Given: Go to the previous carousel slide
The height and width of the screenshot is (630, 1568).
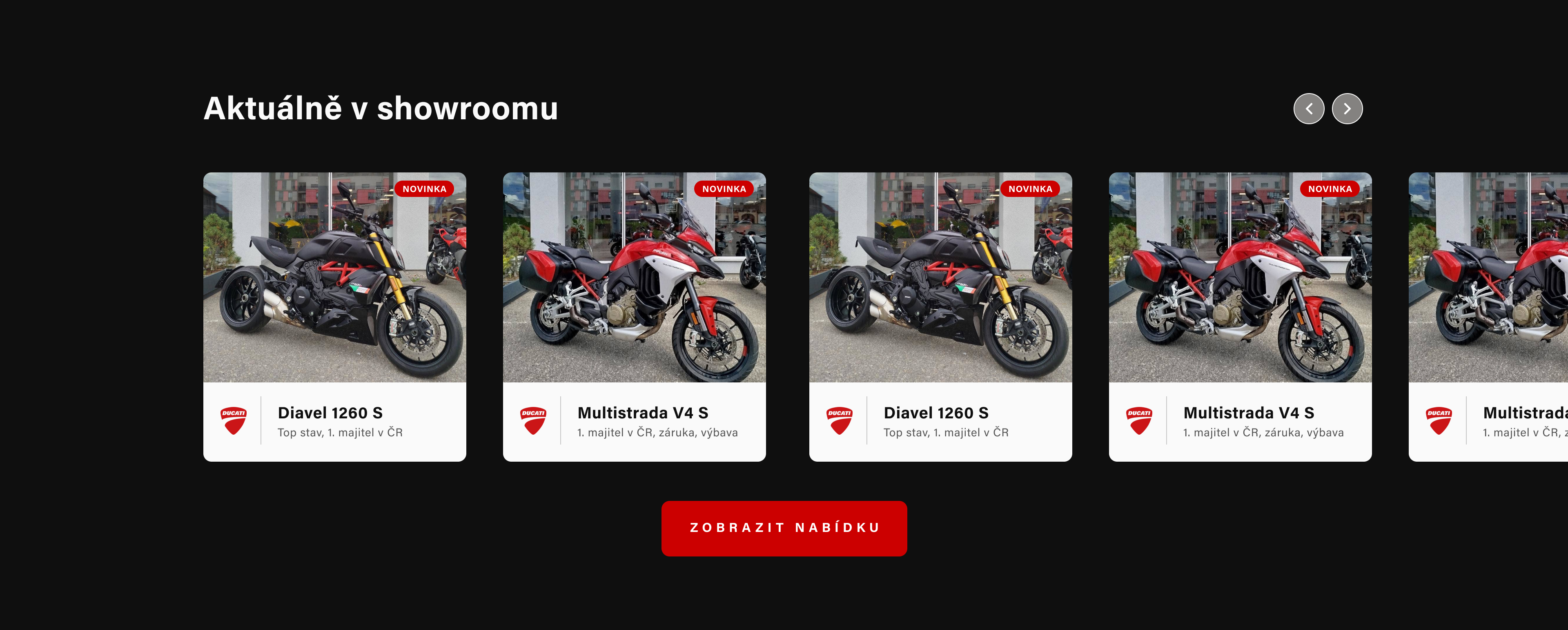Looking at the screenshot, I should click(1309, 109).
